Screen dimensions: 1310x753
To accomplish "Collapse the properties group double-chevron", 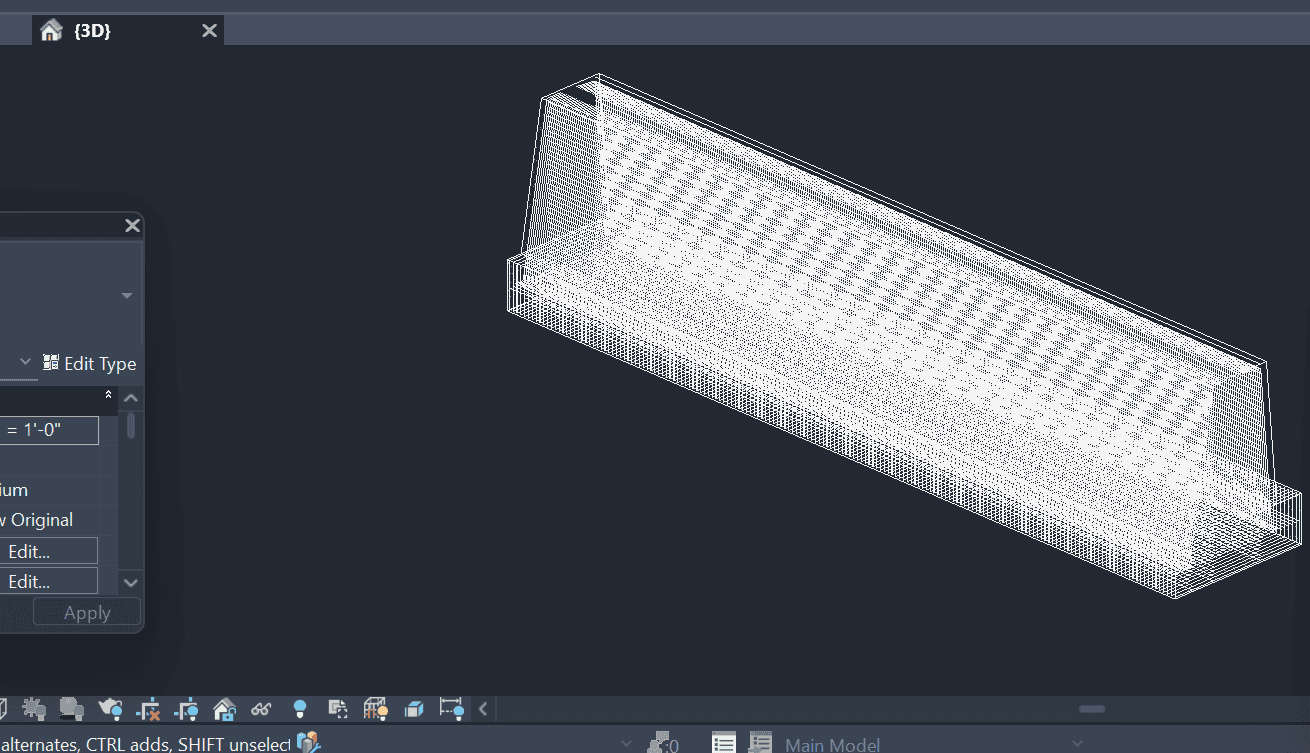I will click(108, 395).
